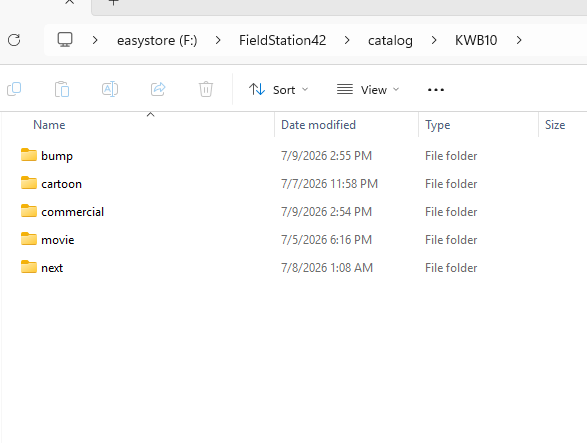
Task: Expand the chevron after easystore (F:)
Action: pos(218,40)
